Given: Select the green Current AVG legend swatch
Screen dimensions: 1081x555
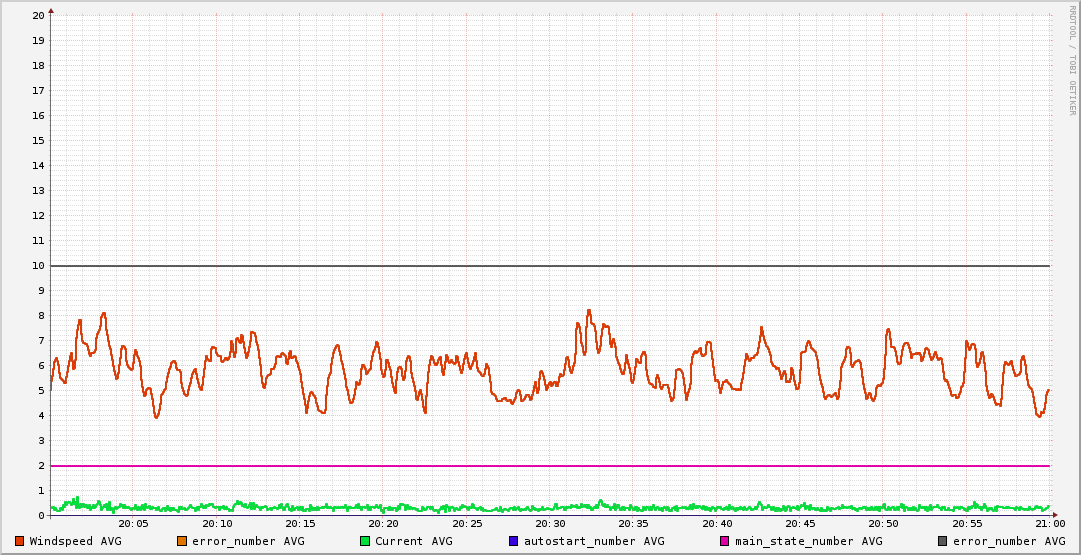Looking at the screenshot, I should point(365,541).
